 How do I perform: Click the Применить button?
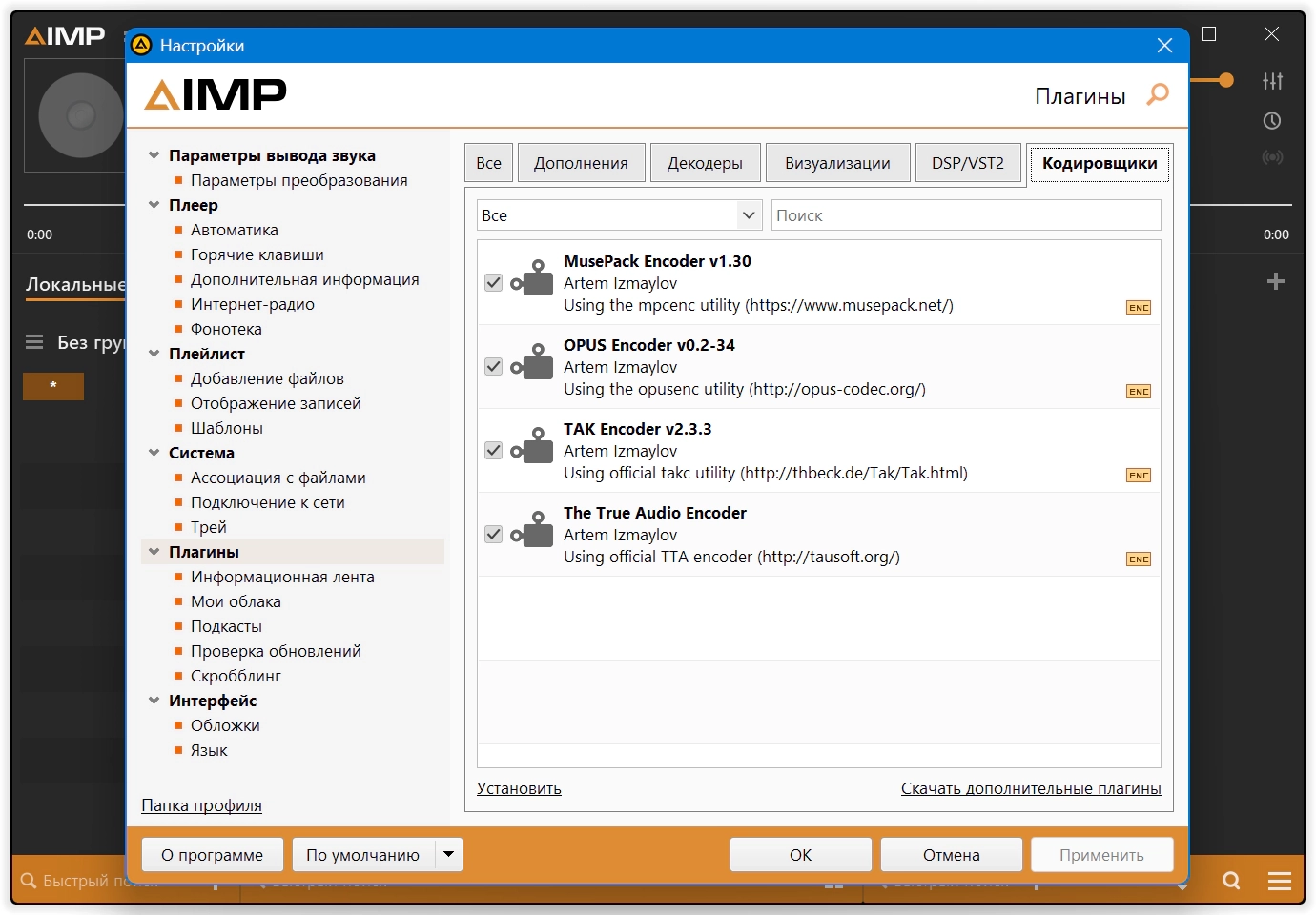(x=1101, y=855)
